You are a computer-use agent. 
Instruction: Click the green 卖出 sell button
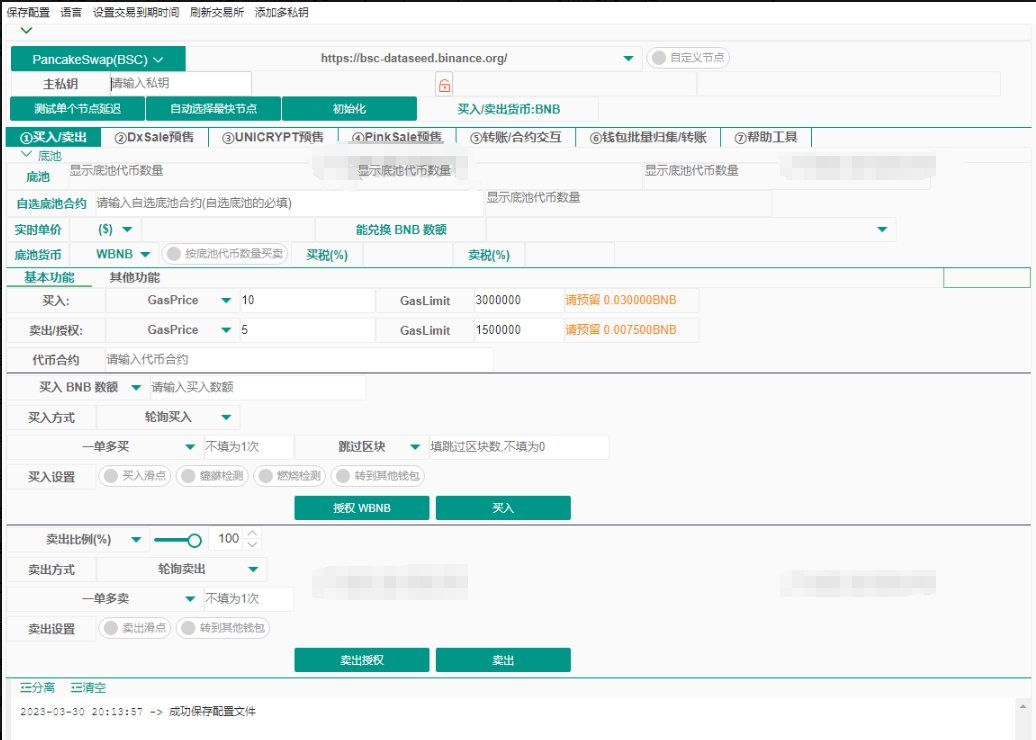503,659
